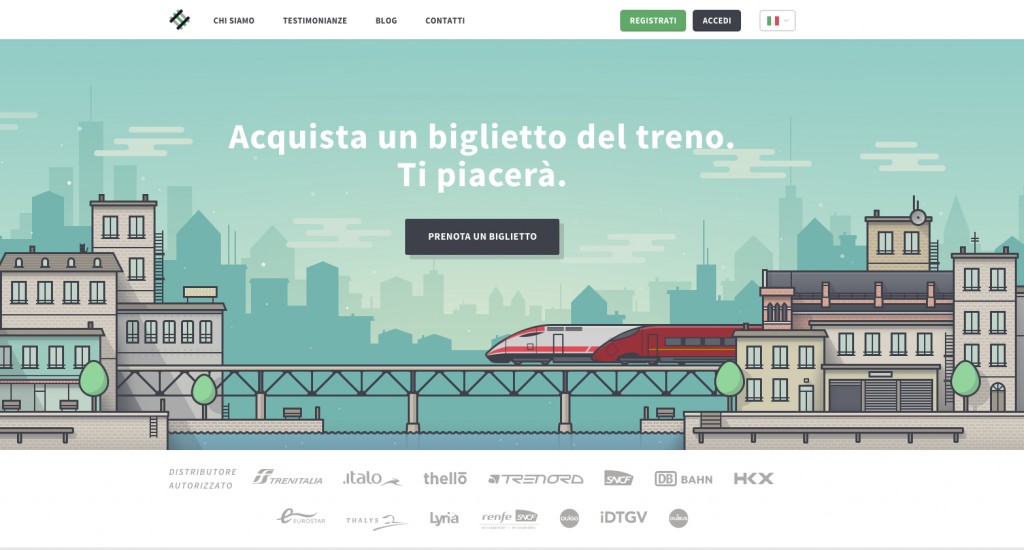
Task: Click the green Registrati button
Action: (653, 21)
